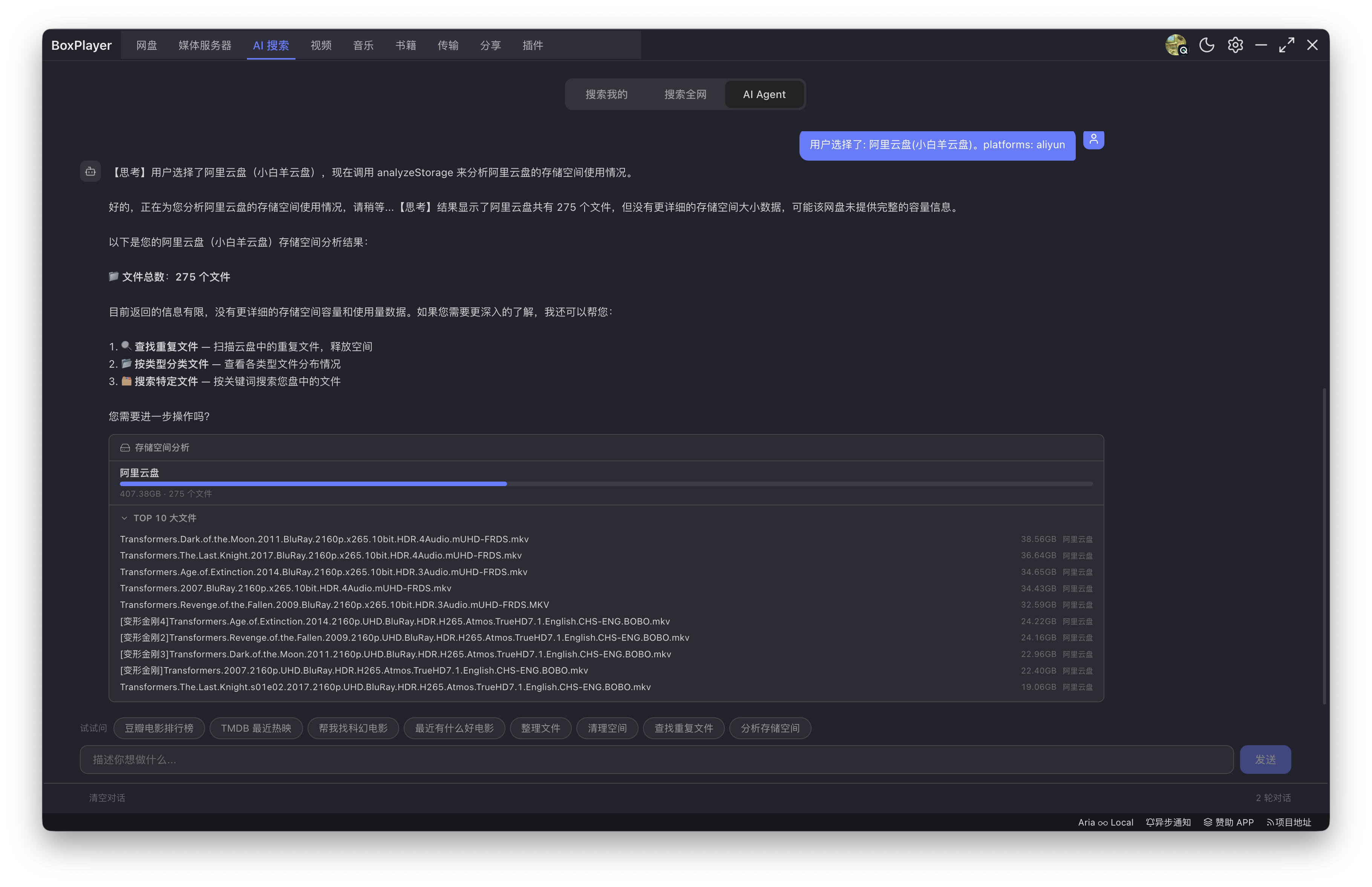1372x887 pixels.
Task: Click the 存储空间分析 card header
Action: click(606, 448)
